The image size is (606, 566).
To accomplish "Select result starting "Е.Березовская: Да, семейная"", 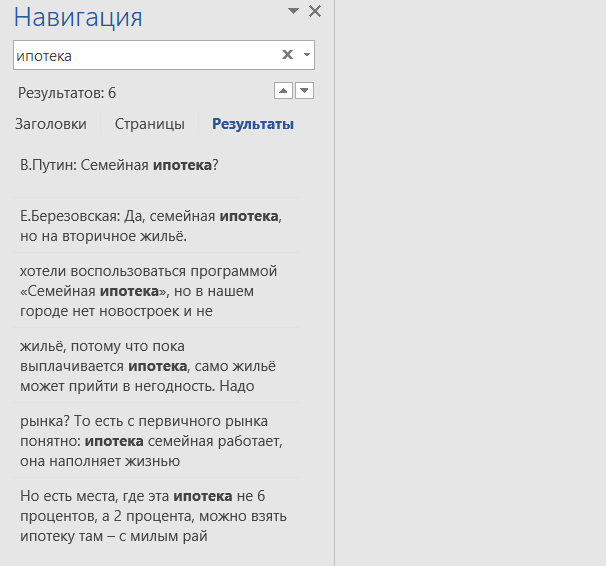I will 150,226.
